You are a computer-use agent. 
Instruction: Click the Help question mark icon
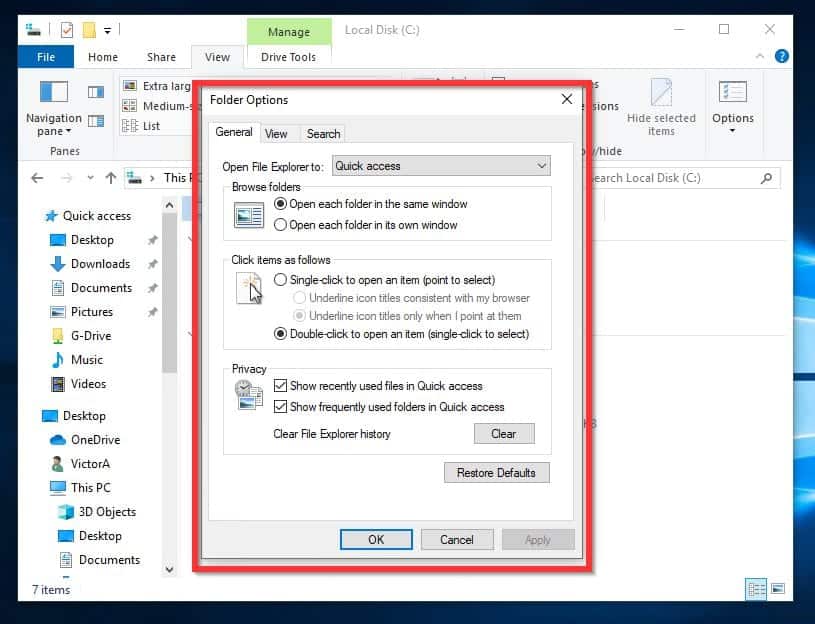point(782,56)
